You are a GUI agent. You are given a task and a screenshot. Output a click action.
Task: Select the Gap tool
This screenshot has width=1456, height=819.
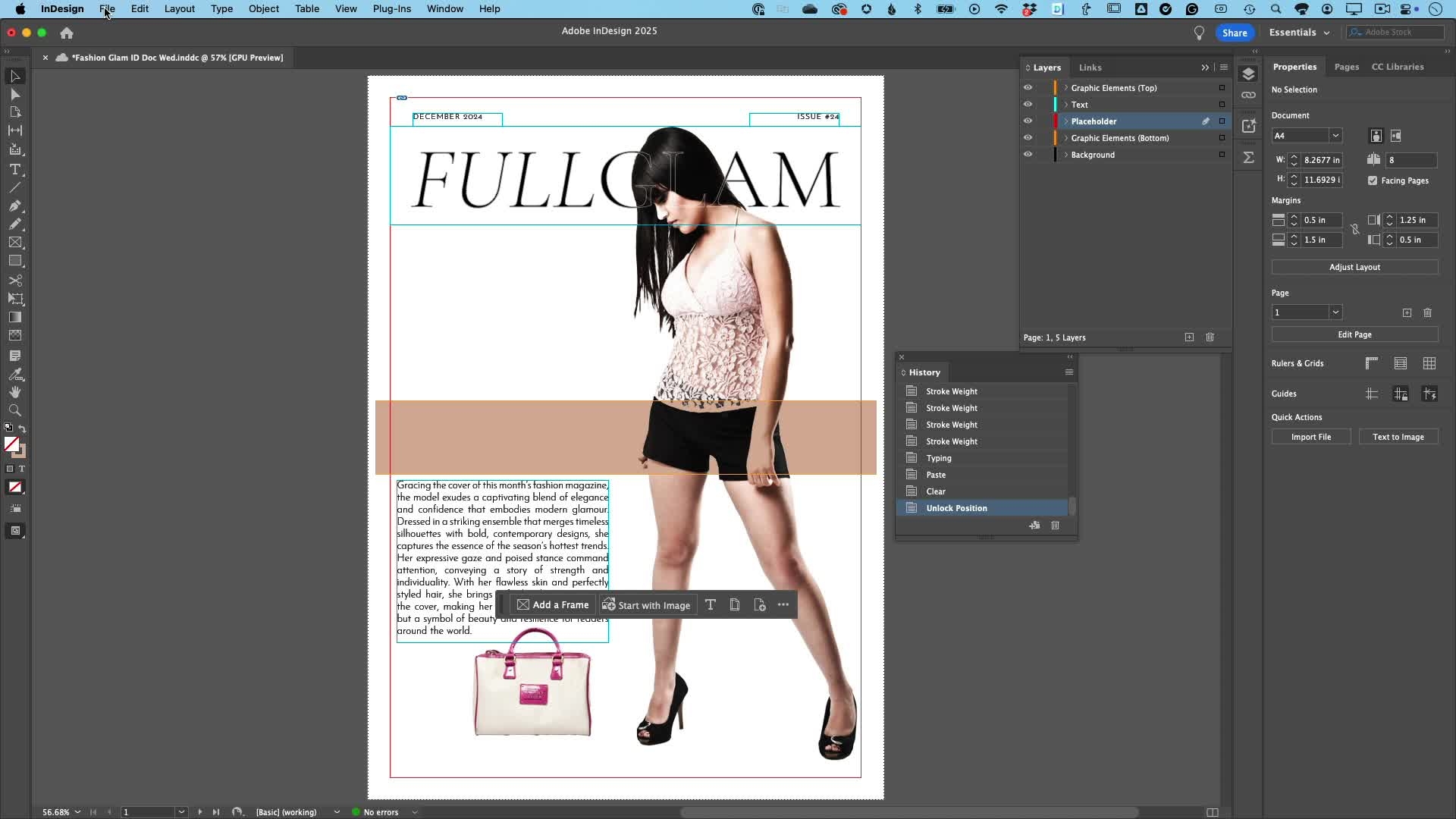pyautogui.click(x=15, y=130)
